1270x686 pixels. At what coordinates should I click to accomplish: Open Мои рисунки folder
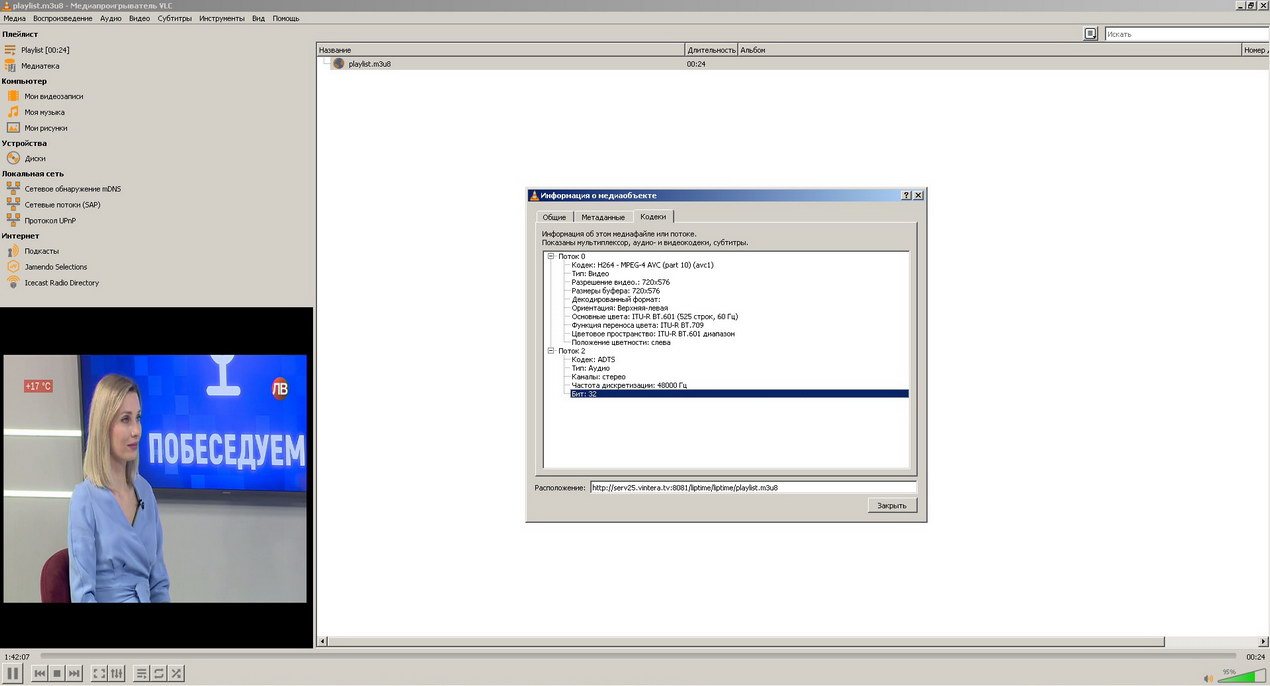pos(46,128)
